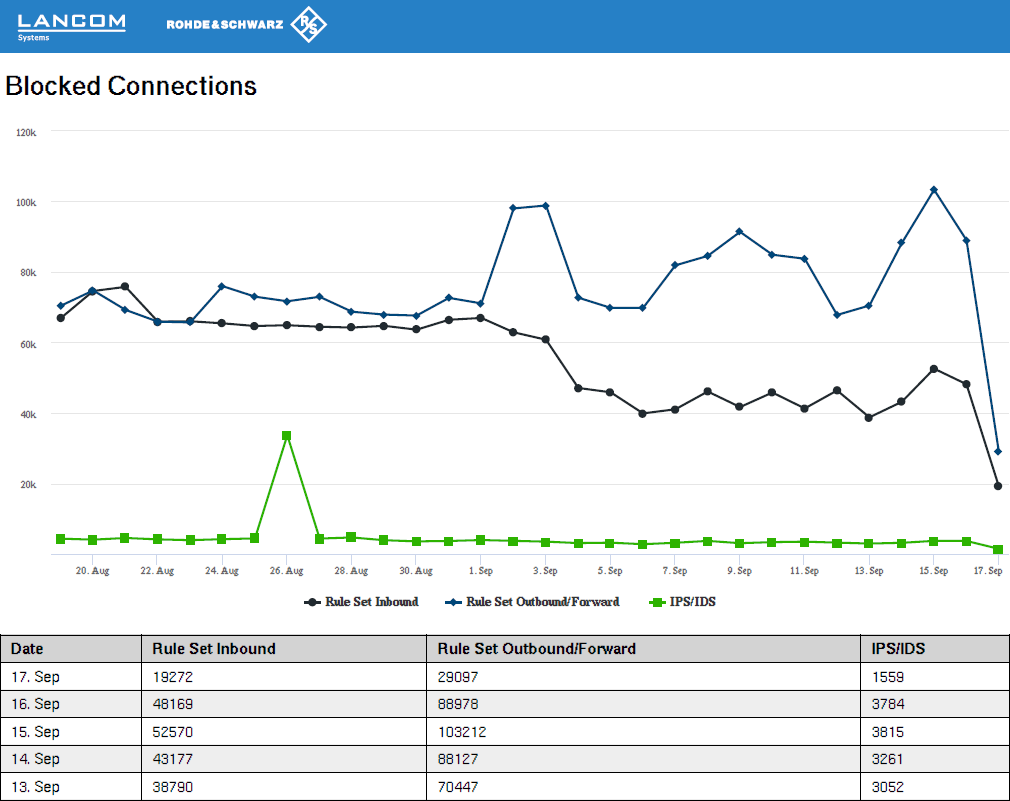Click the IPS/IDS spike marker at 26. Aug

(x=287, y=436)
